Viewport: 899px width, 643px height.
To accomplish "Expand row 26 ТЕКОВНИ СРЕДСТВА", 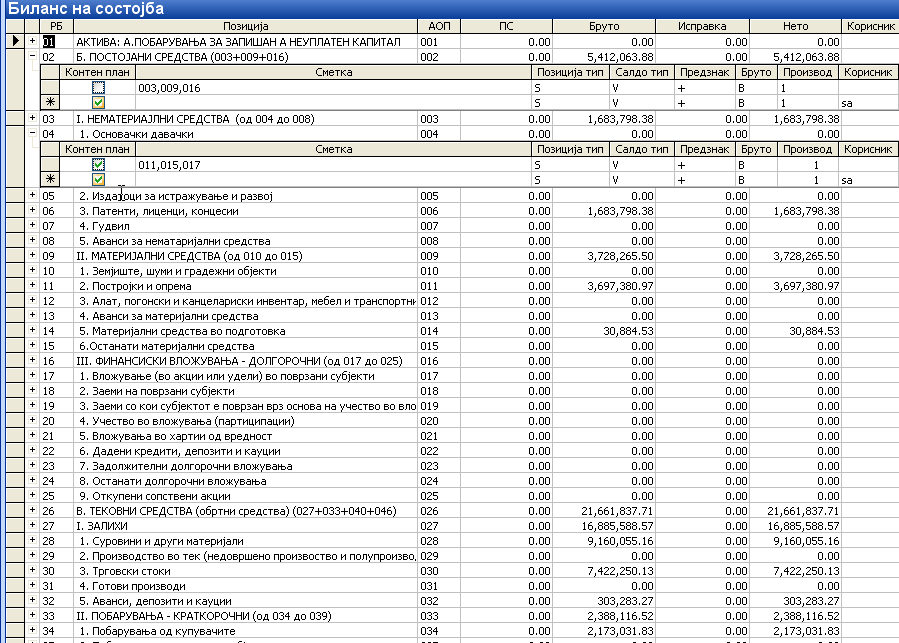I will [32, 510].
